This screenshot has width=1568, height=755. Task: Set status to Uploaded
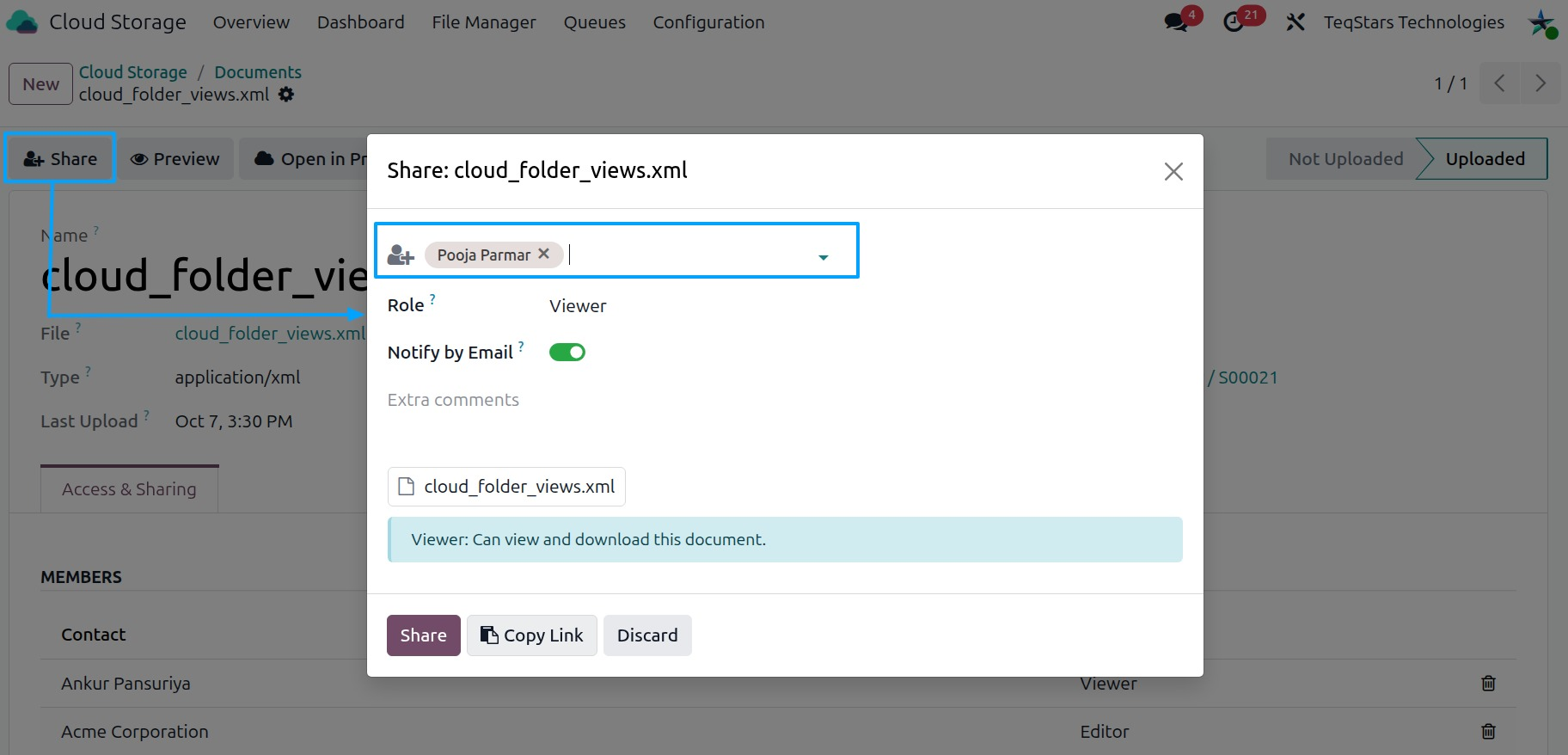1485,159
